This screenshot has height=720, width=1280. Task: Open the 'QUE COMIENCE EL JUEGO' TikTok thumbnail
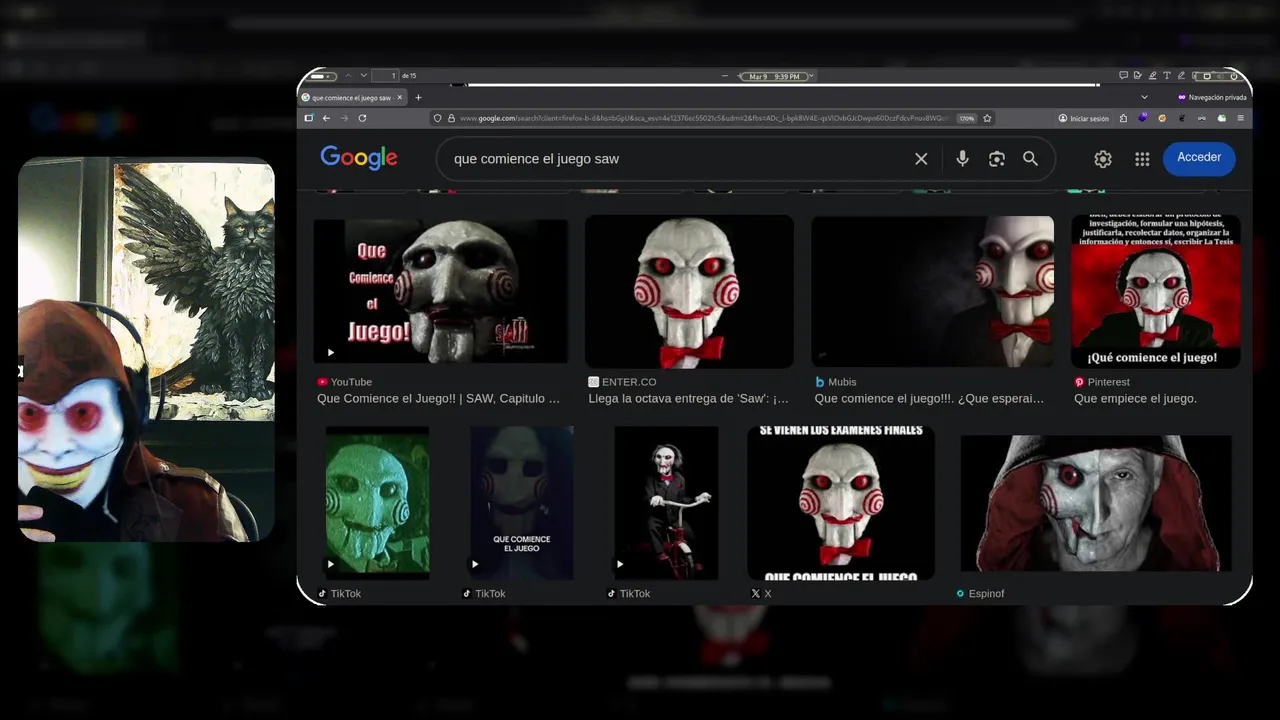pos(522,503)
